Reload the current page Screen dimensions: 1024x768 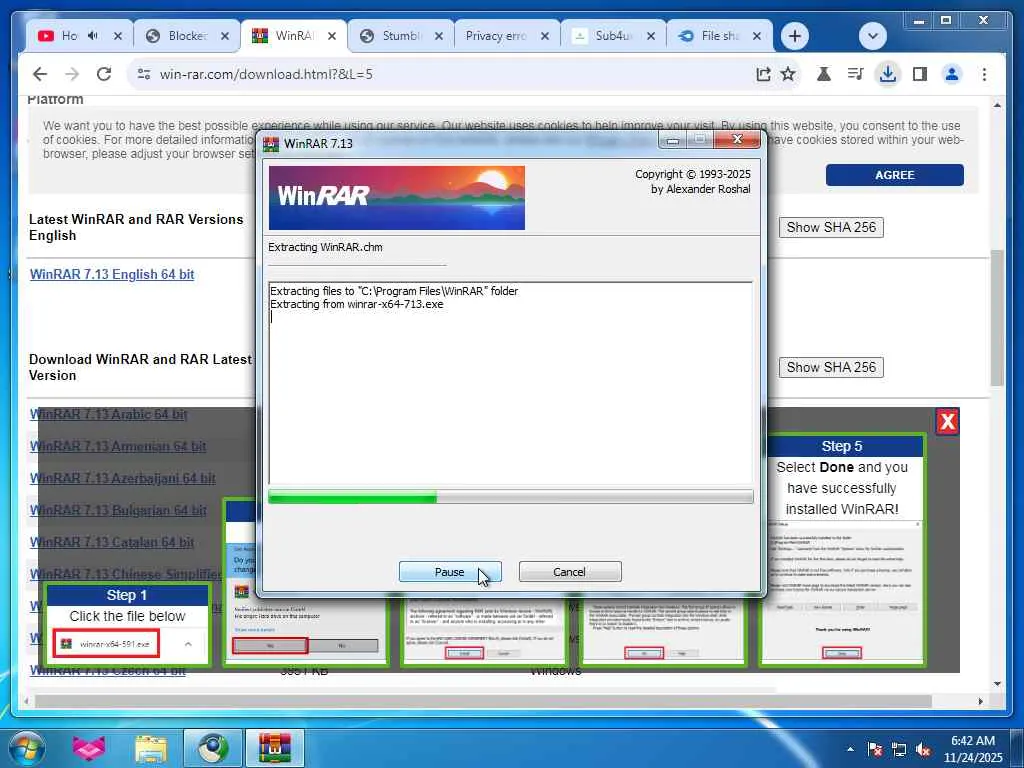(104, 74)
